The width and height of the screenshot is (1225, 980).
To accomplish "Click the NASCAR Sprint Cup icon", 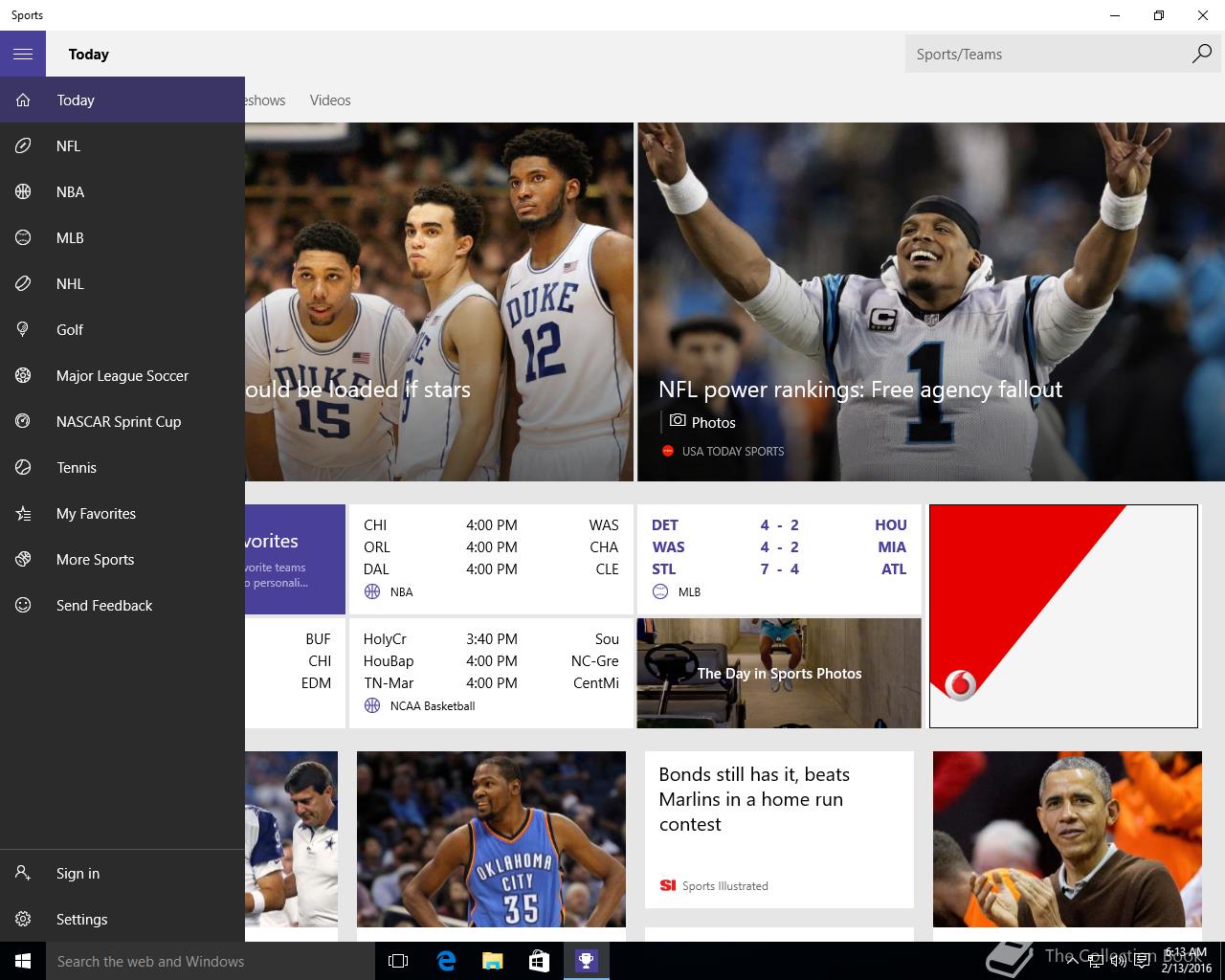I will pyautogui.click(x=23, y=421).
